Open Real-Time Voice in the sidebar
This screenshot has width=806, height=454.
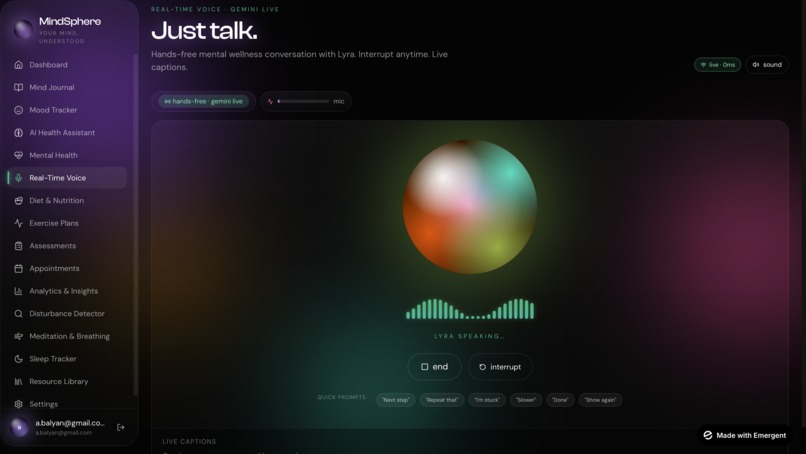[67, 178]
